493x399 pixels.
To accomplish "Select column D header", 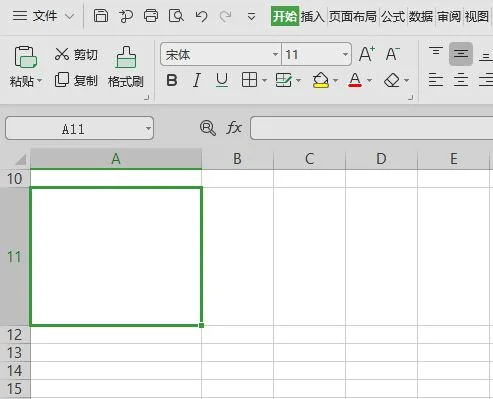I will click(381, 159).
